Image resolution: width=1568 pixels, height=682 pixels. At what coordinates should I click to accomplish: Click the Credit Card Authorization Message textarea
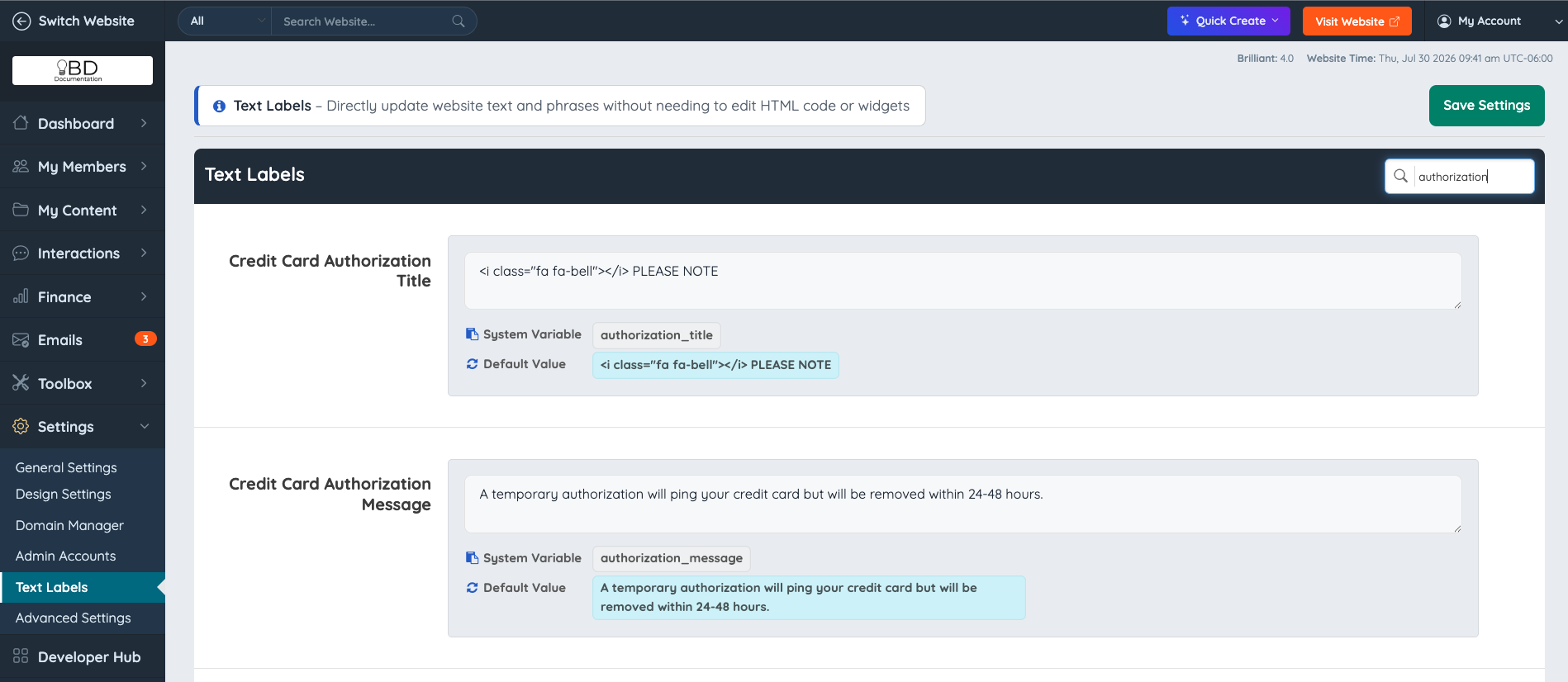click(x=963, y=504)
